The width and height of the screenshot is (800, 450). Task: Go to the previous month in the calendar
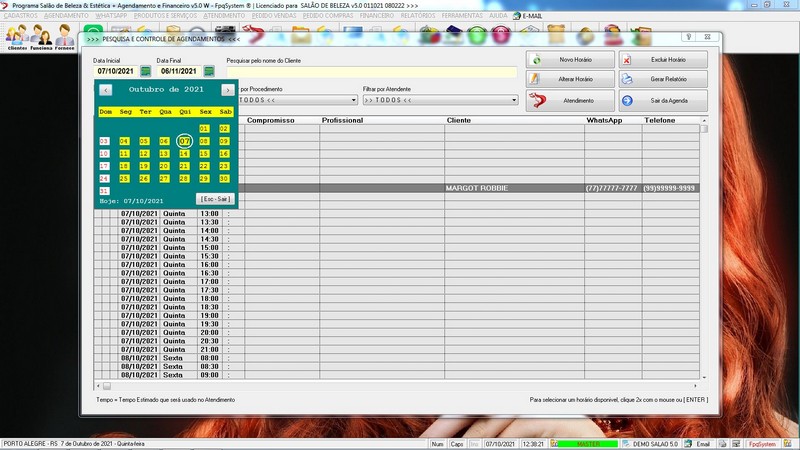[106, 90]
